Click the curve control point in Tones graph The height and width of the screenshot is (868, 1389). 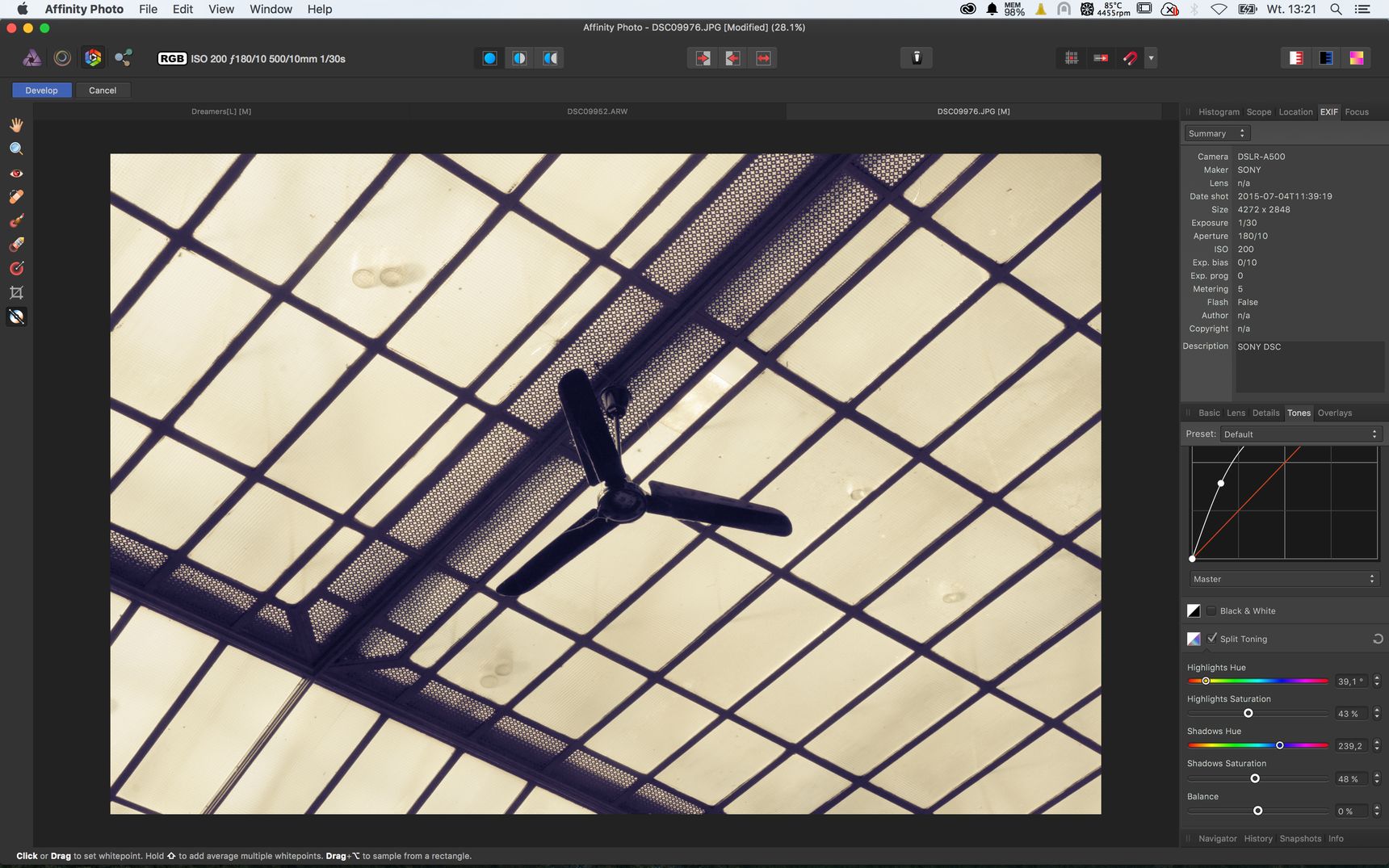pyautogui.click(x=1221, y=484)
